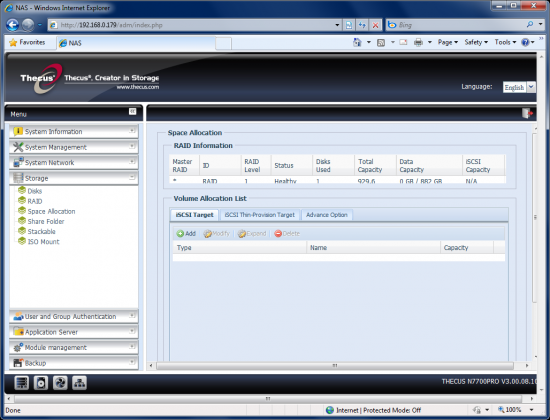Click the RAID status icon in footer

coord(22,382)
